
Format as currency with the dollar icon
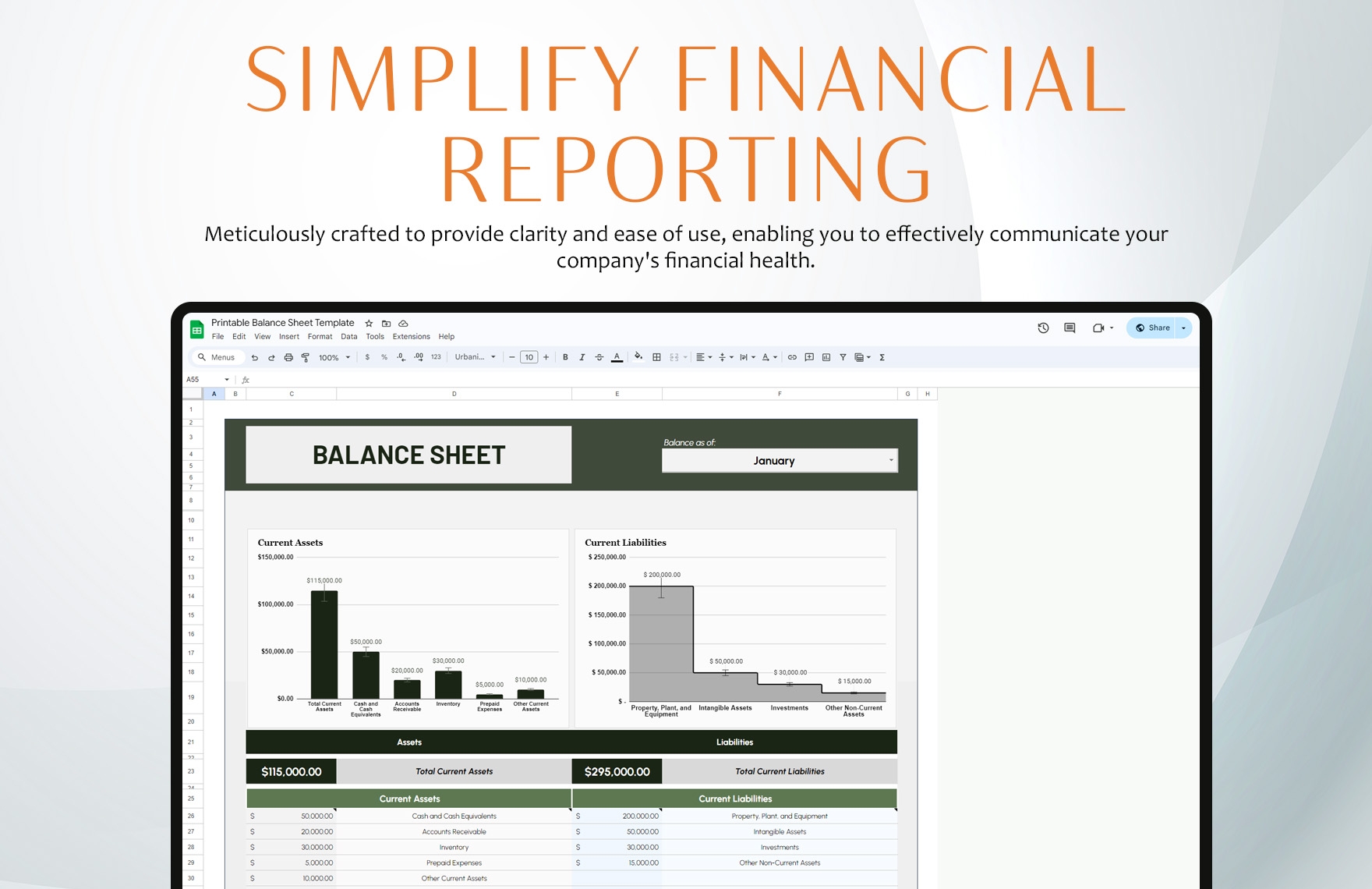[x=367, y=357]
